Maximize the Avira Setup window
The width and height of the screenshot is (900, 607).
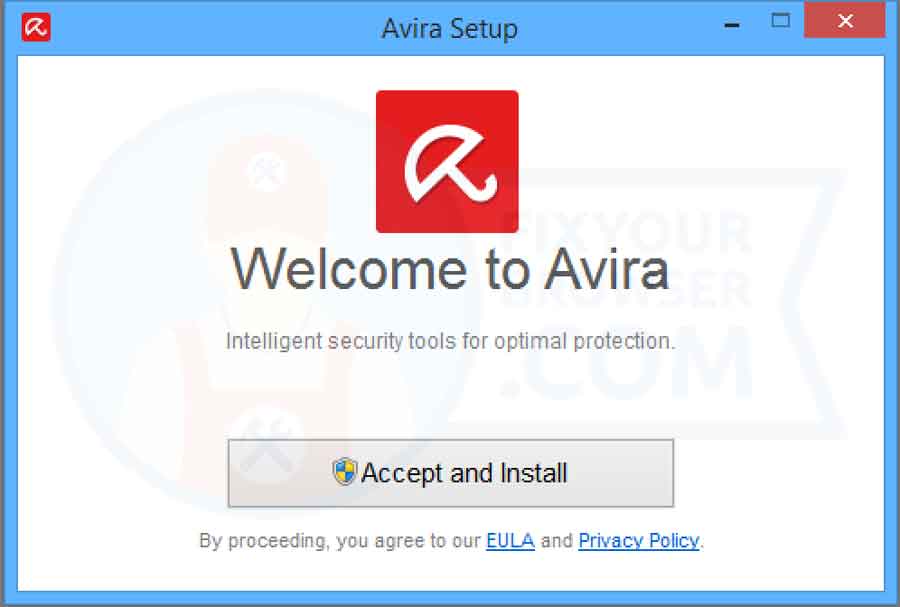tap(780, 21)
